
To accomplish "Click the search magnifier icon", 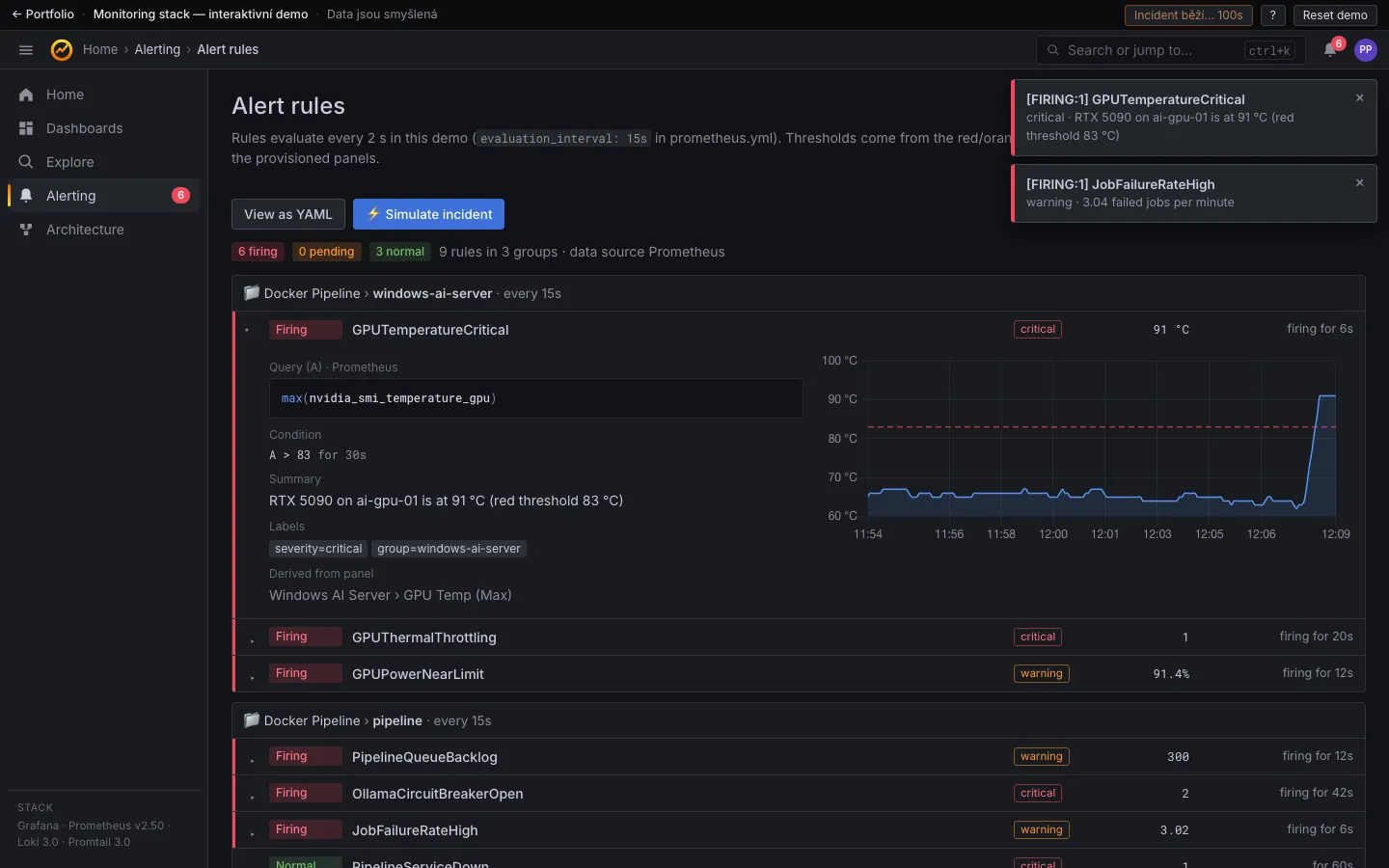I will 1052,50.
